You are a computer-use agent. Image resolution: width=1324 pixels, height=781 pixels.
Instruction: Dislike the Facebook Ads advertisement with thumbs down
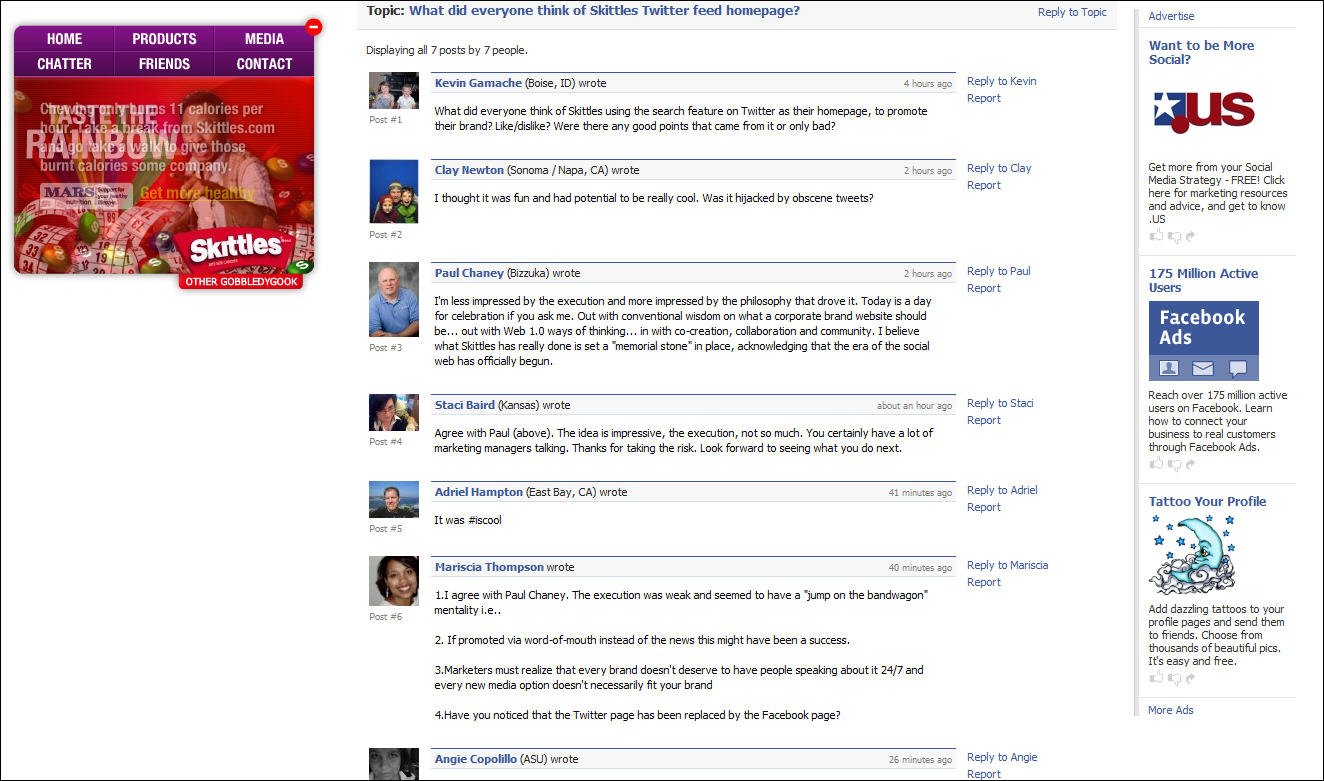coord(1174,465)
